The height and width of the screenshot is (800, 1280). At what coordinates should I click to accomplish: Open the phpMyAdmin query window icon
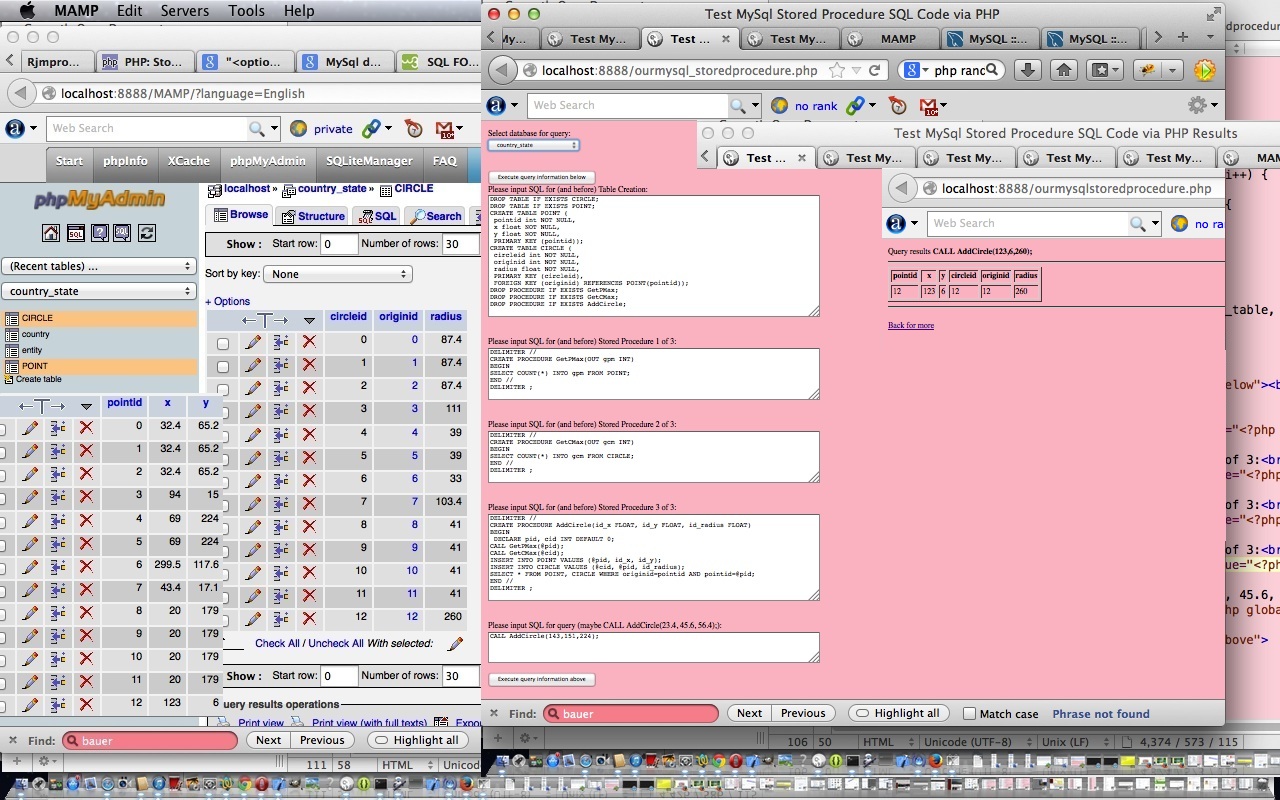76,233
